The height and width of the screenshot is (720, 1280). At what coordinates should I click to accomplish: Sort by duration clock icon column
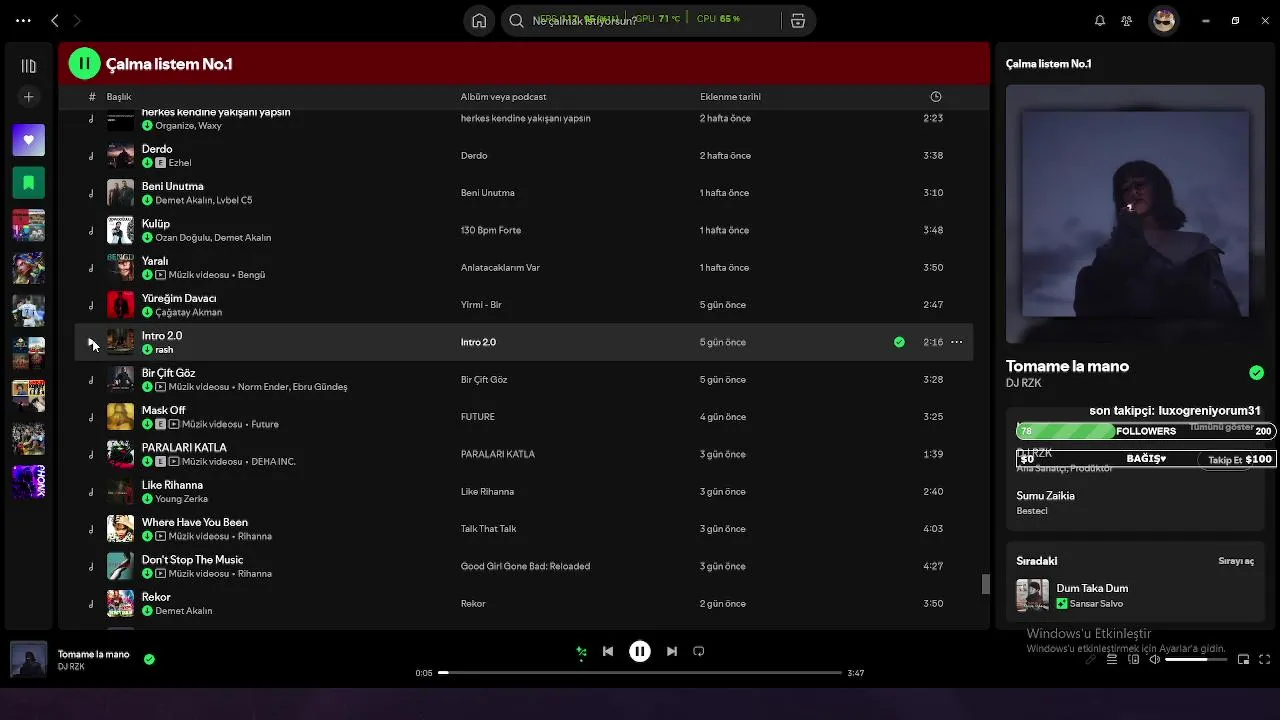[936, 97]
